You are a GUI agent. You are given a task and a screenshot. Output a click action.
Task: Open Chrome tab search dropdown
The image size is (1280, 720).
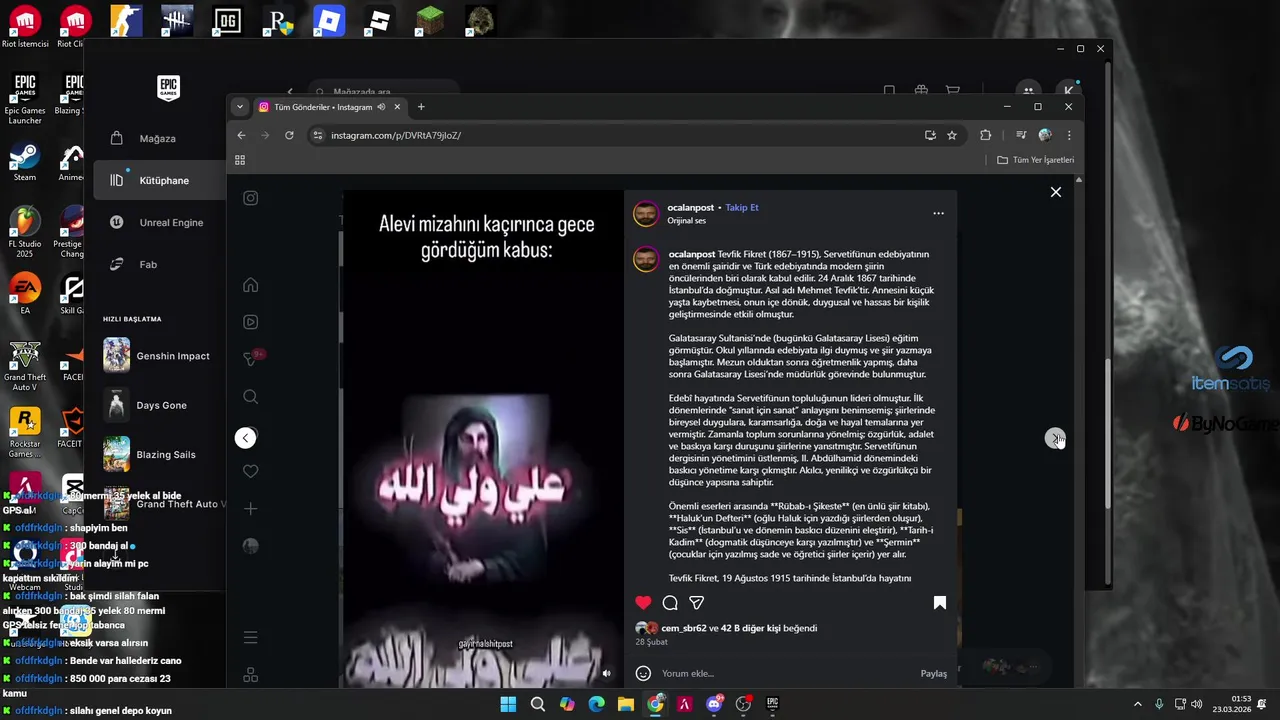(x=239, y=107)
